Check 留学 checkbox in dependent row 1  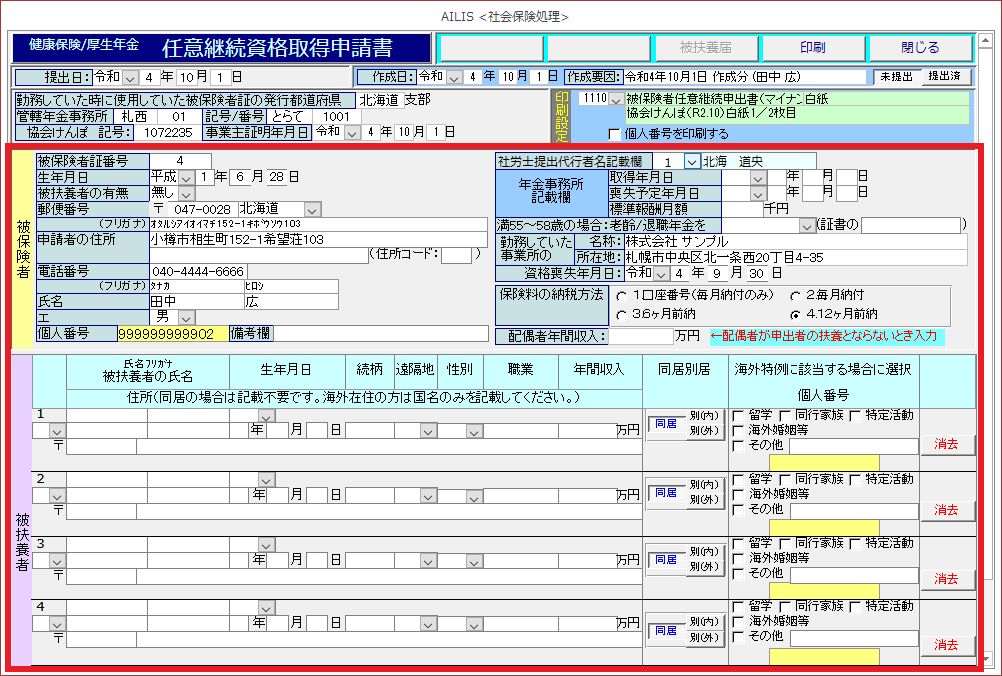tap(738, 416)
